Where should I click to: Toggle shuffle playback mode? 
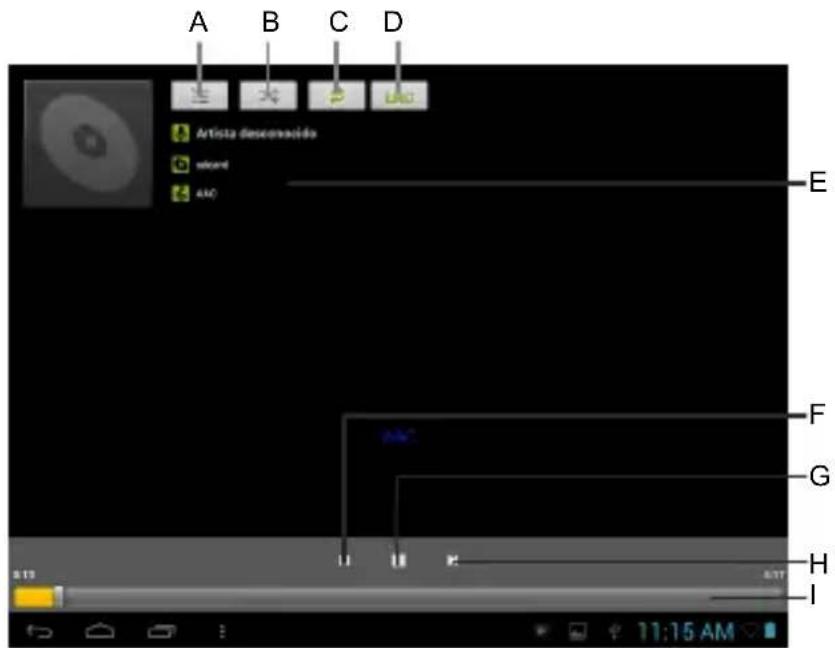[x=268, y=96]
